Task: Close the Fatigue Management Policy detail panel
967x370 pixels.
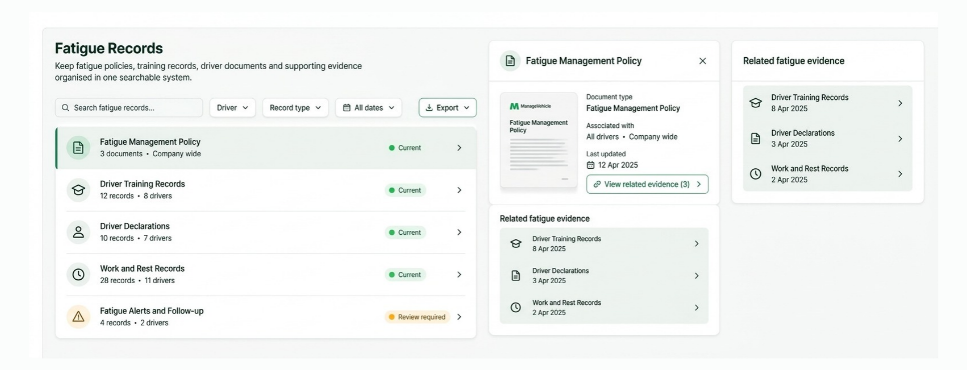Action: point(702,61)
